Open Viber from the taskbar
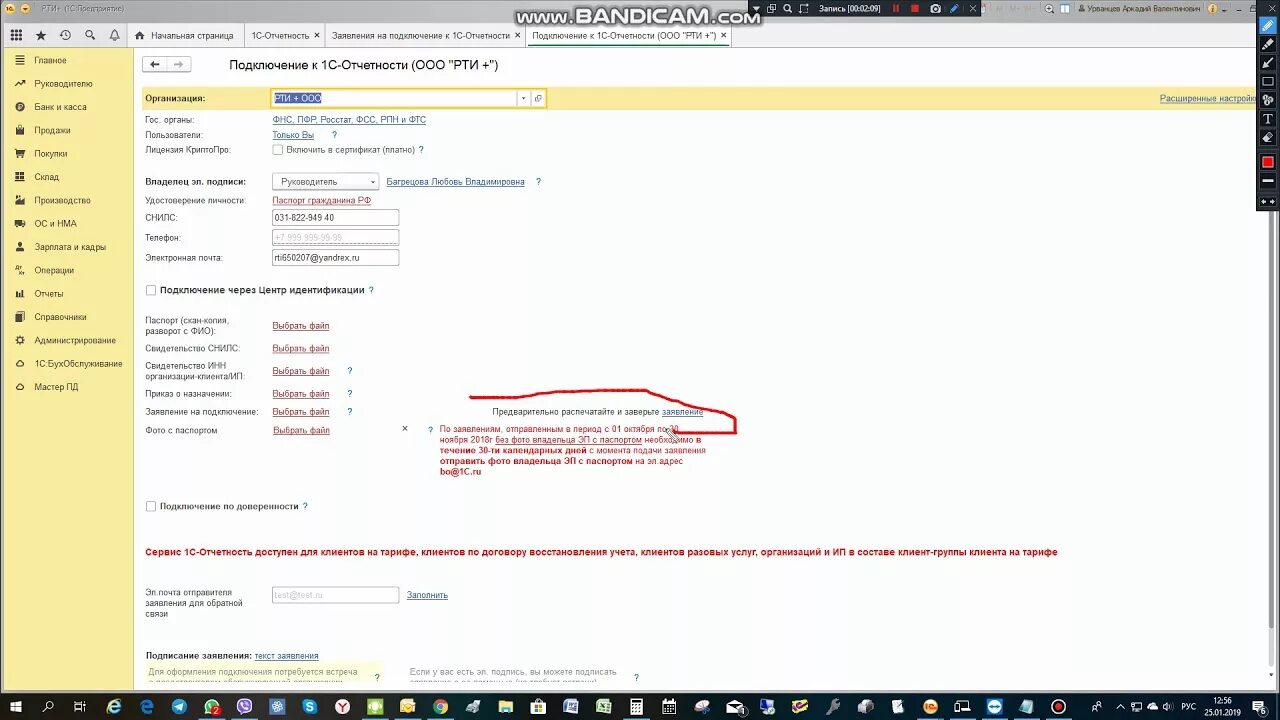The width and height of the screenshot is (1280, 720). [245, 706]
